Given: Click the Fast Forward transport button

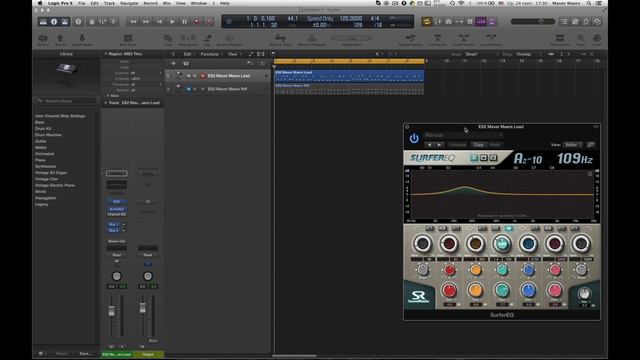Looking at the screenshot, I should 146,22.
